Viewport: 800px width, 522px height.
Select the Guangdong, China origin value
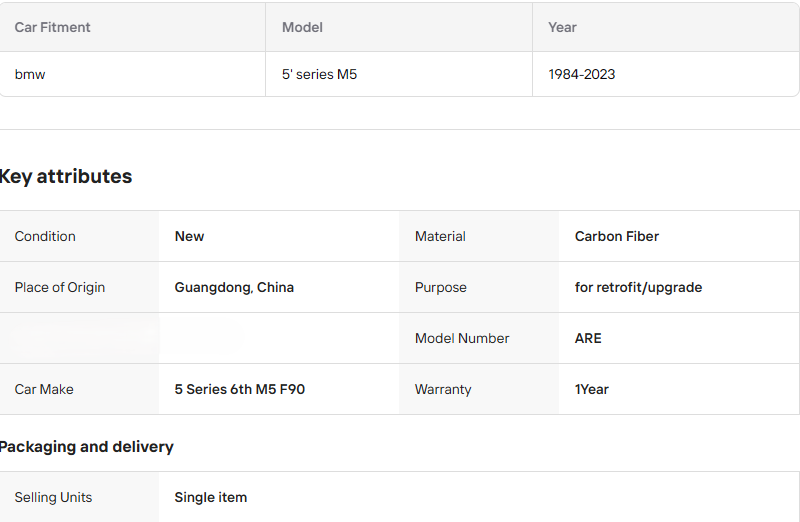point(234,287)
